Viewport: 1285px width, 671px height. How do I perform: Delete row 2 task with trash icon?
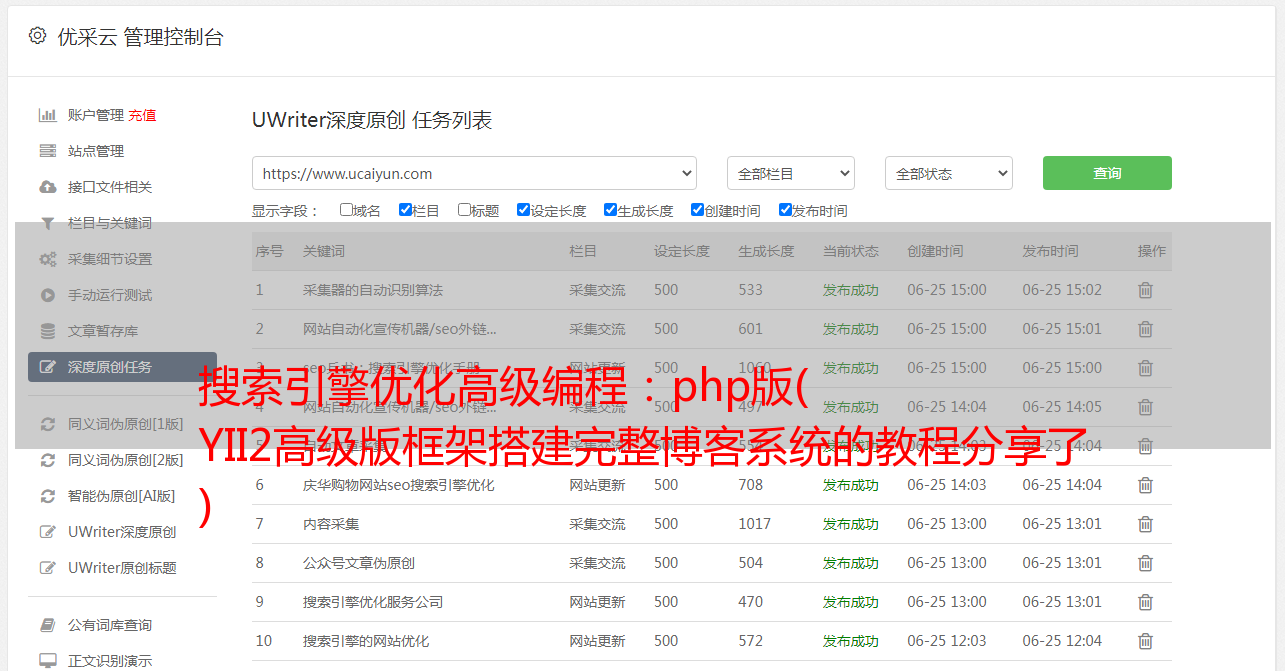pyautogui.click(x=1146, y=329)
